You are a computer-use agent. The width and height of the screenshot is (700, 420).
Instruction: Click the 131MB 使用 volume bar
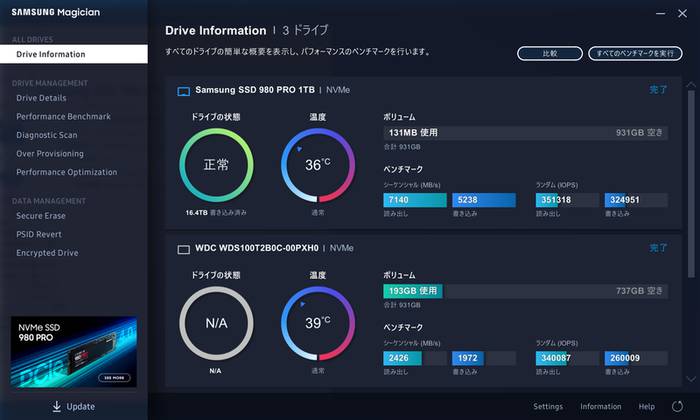[x=525, y=133]
